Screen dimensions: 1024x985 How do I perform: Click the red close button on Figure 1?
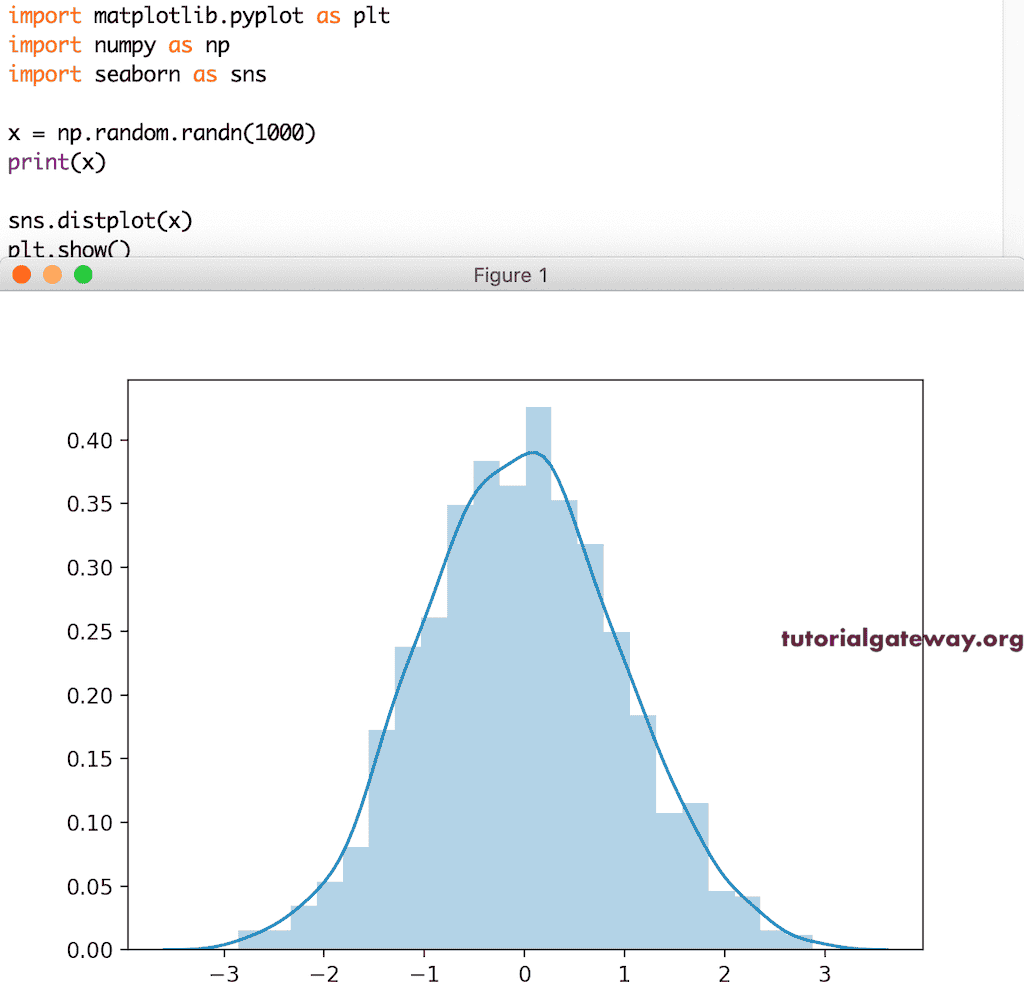pyautogui.click(x=22, y=274)
